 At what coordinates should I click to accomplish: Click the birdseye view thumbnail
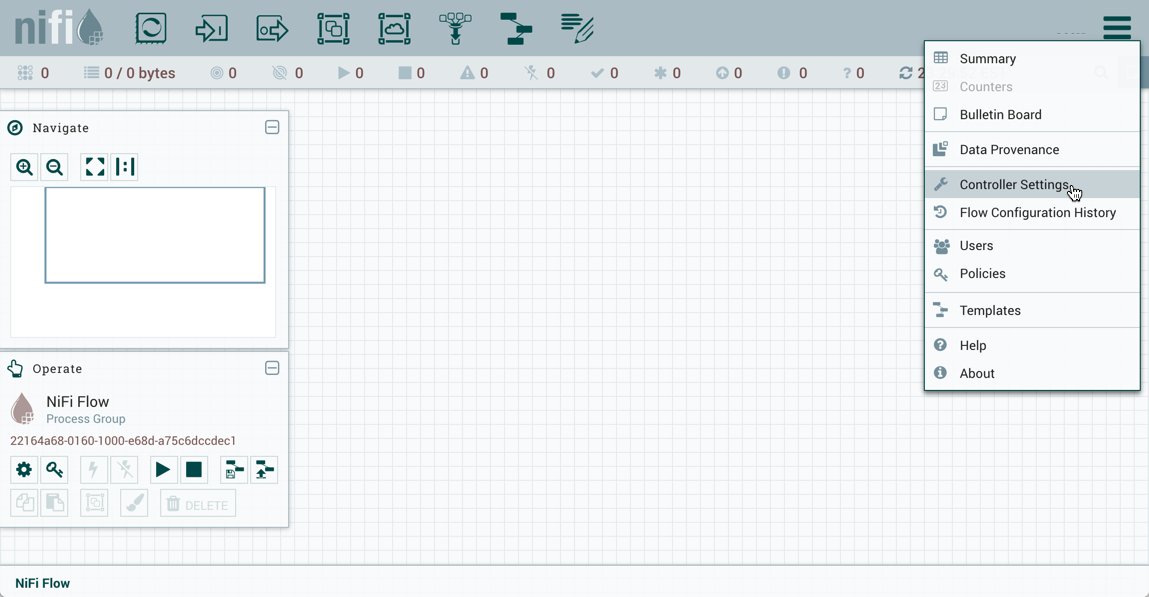155,235
